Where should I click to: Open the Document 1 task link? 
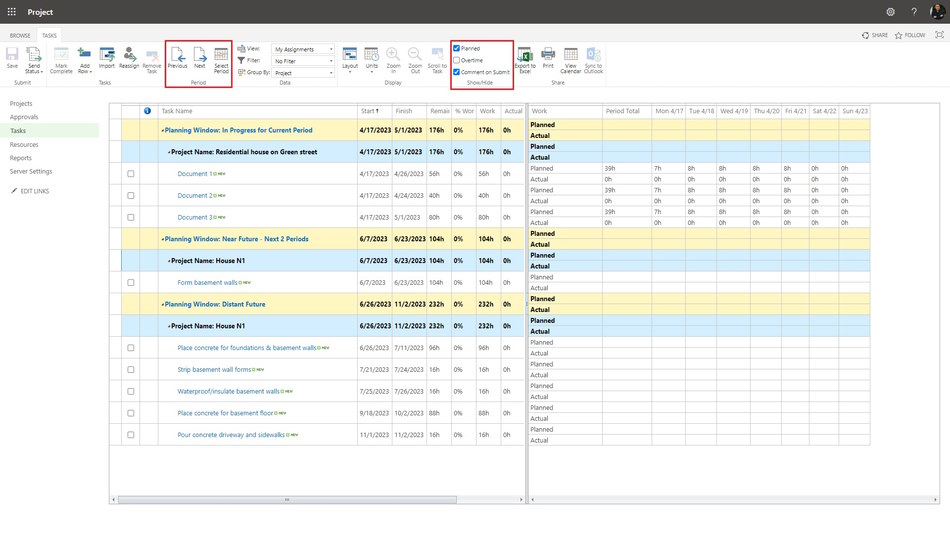[x=194, y=174]
